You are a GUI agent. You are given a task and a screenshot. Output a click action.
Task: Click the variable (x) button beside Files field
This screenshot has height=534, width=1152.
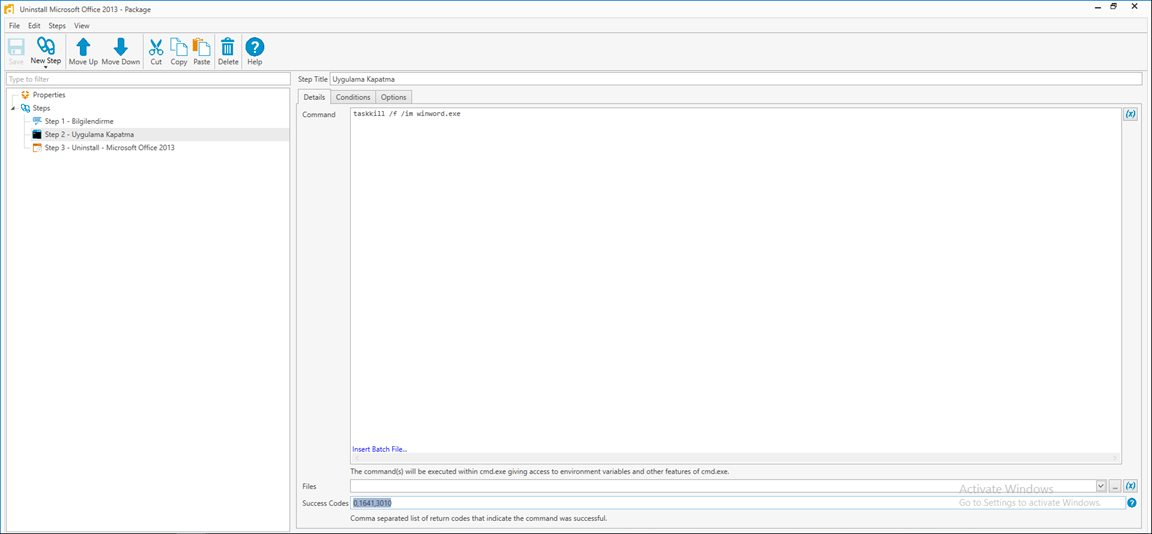(x=1131, y=486)
